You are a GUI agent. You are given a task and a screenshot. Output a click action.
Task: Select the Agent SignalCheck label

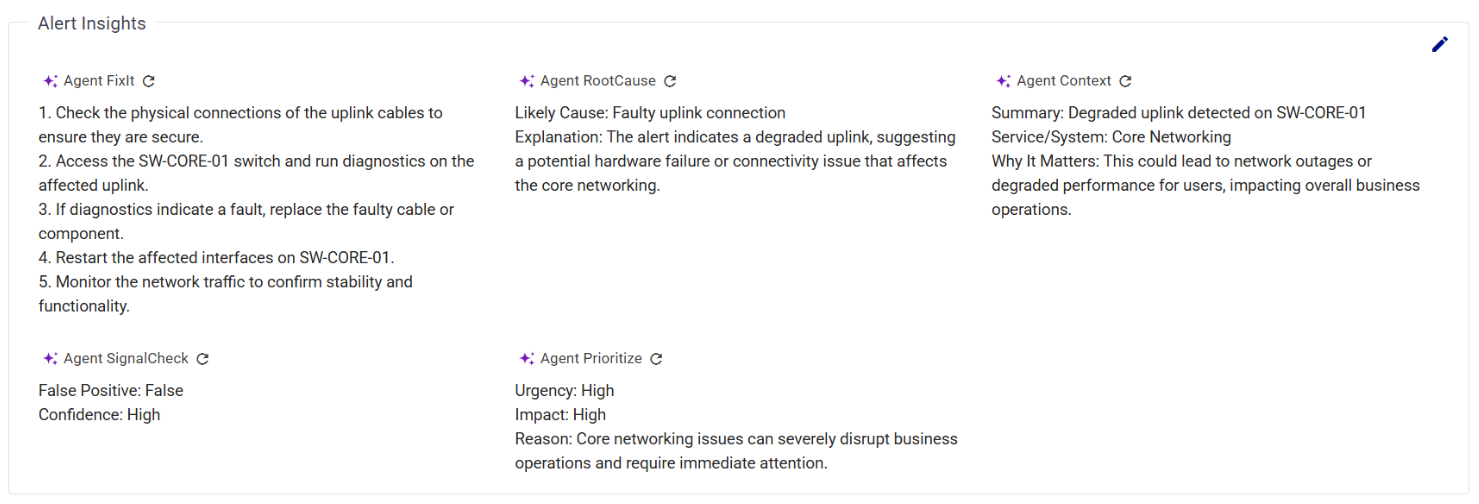tap(126, 359)
